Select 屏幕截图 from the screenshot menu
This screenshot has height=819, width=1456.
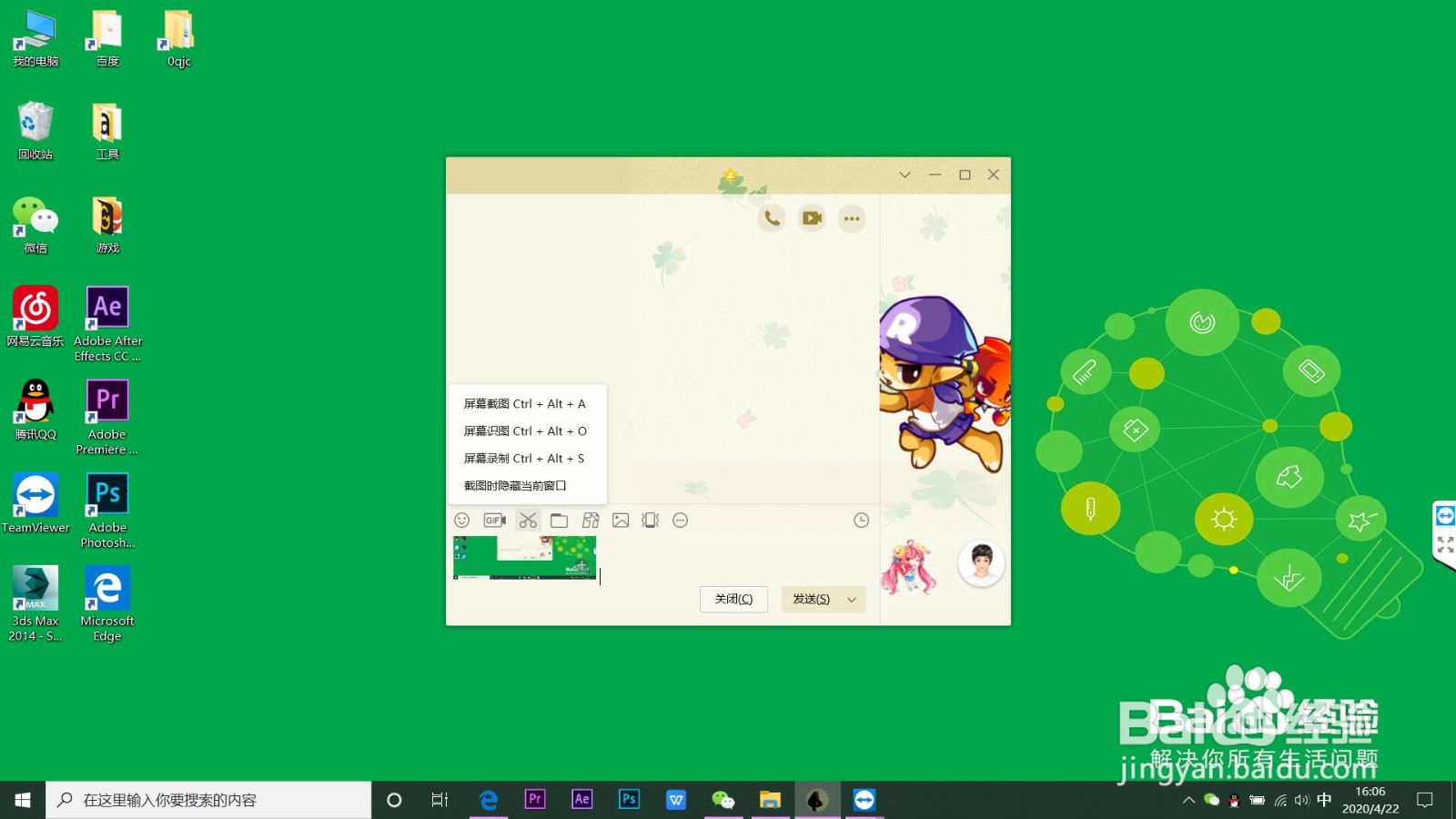pos(523,403)
